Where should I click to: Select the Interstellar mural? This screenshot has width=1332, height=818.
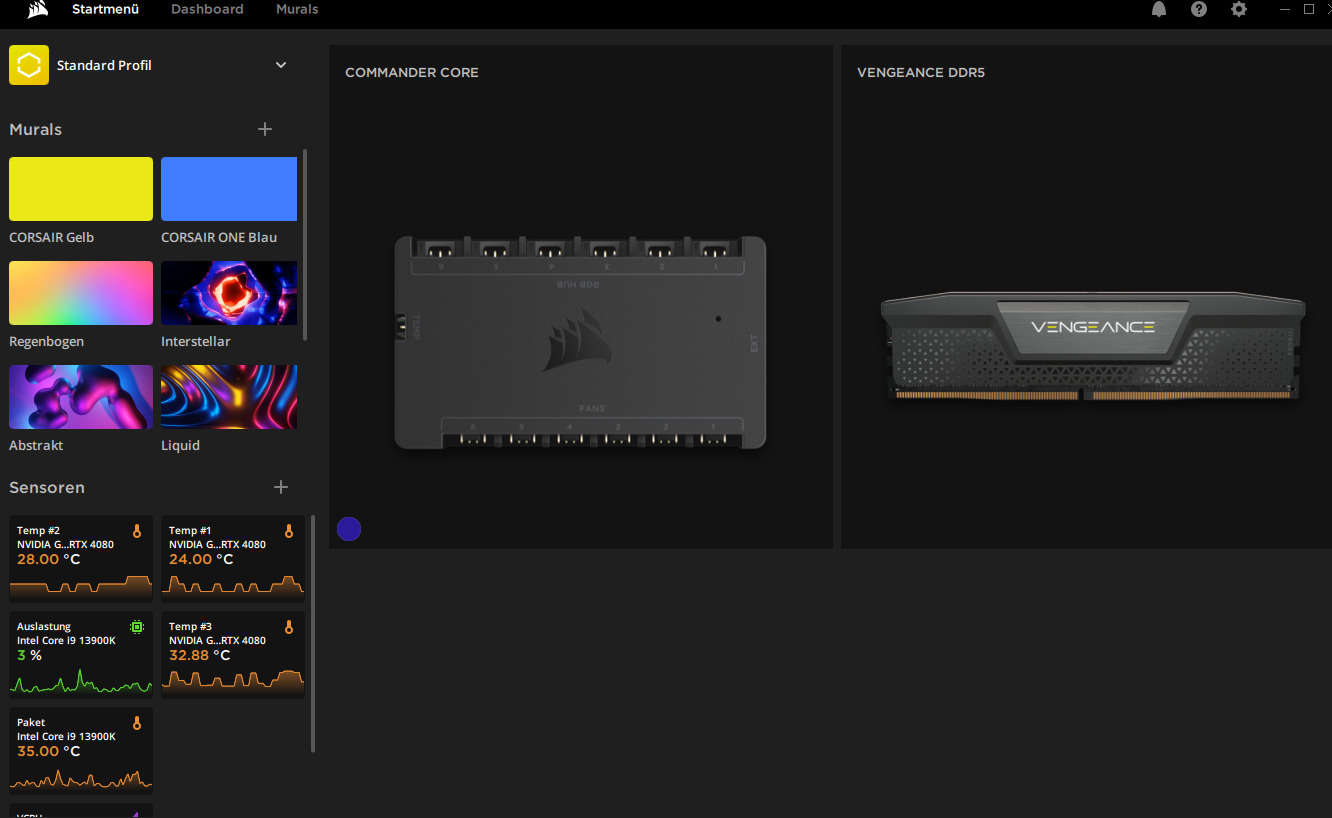pos(229,293)
